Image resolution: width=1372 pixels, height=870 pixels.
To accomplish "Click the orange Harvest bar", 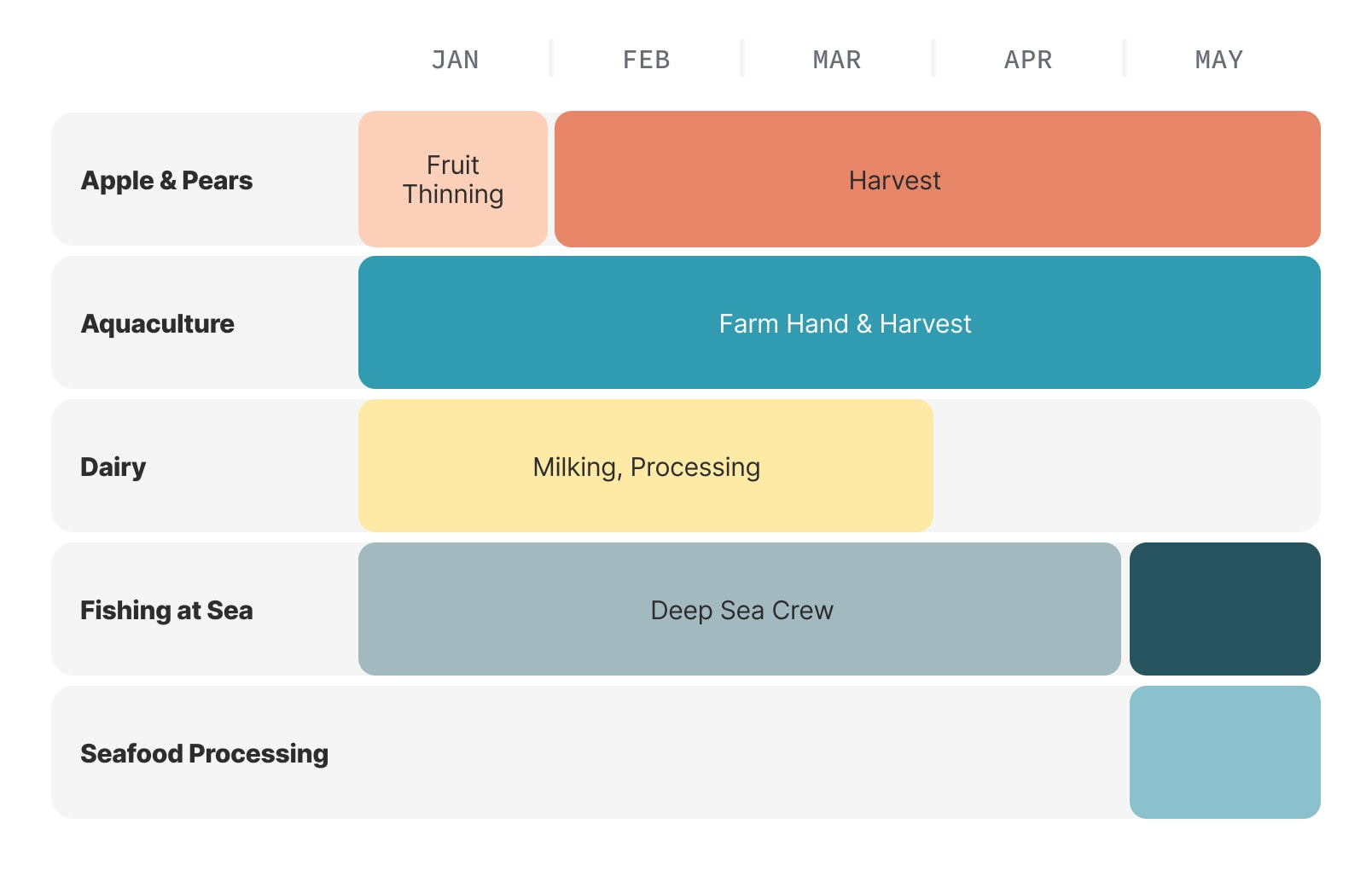I will (x=938, y=179).
